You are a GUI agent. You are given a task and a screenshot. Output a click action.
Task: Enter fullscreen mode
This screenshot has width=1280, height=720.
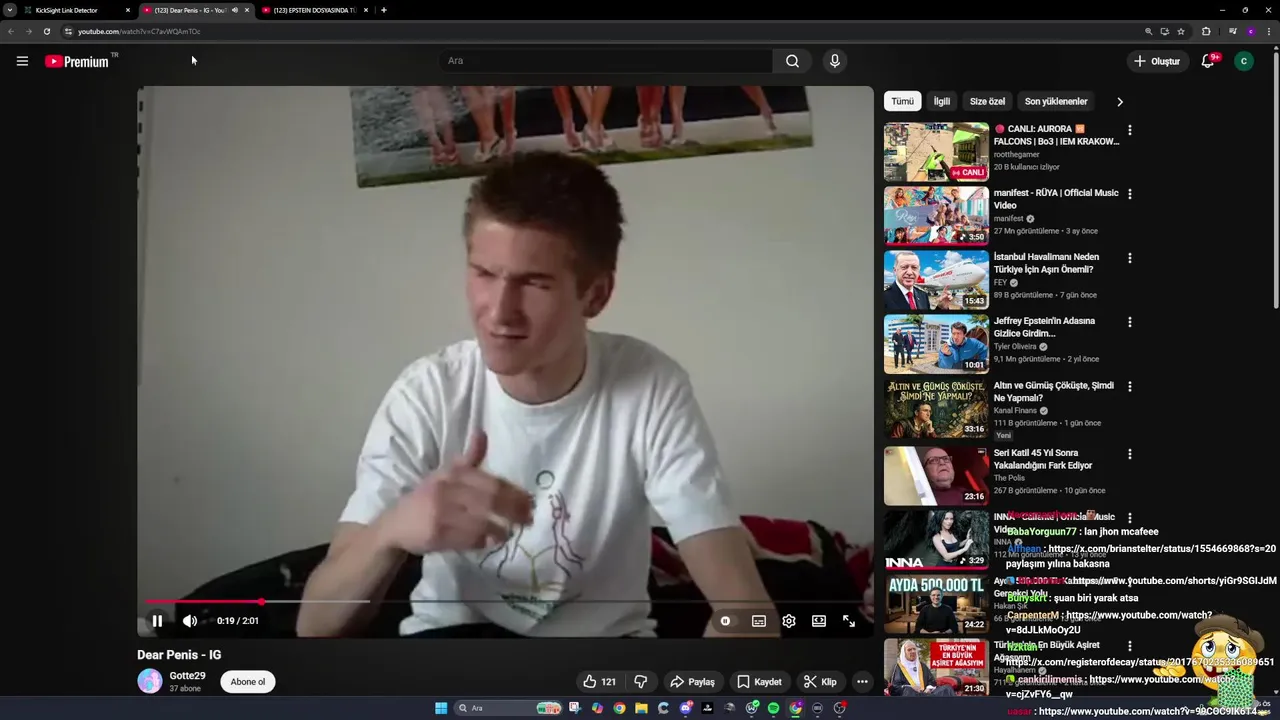(x=849, y=621)
